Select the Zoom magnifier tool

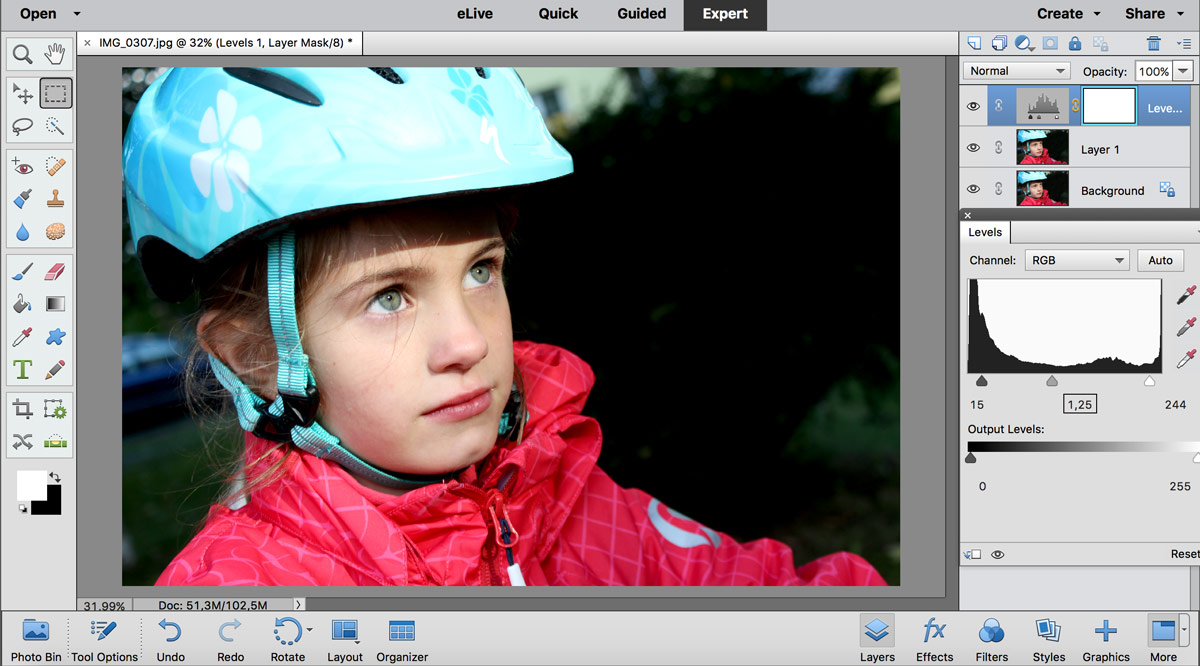(x=22, y=54)
